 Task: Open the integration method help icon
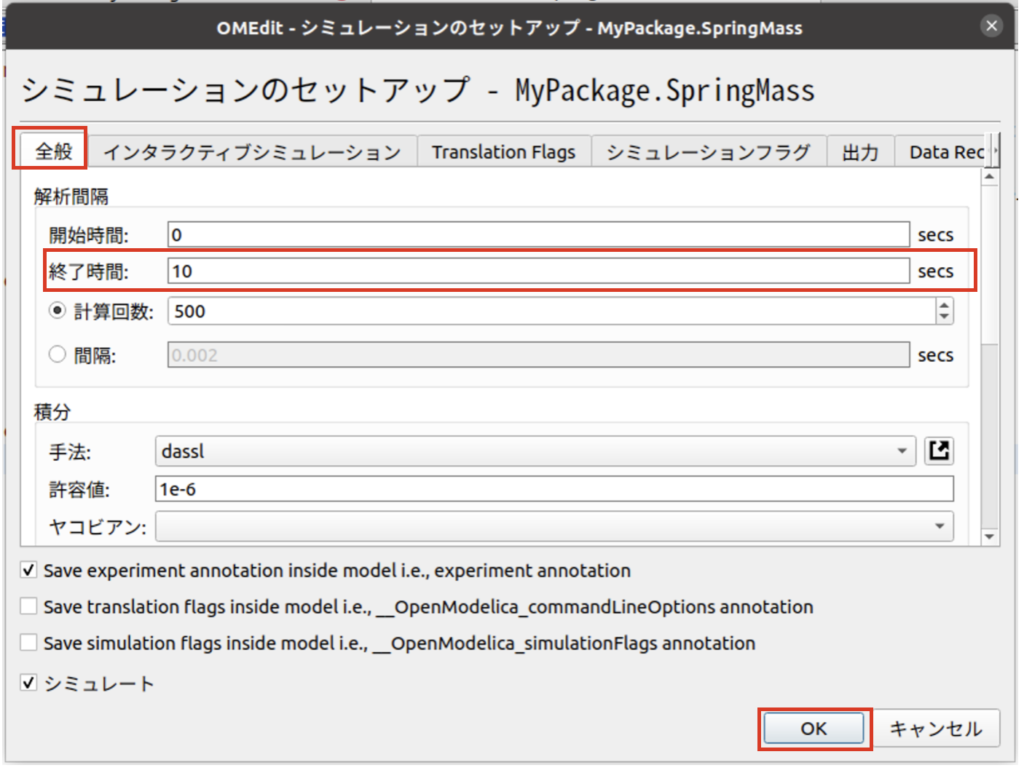[x=938, y=451]
